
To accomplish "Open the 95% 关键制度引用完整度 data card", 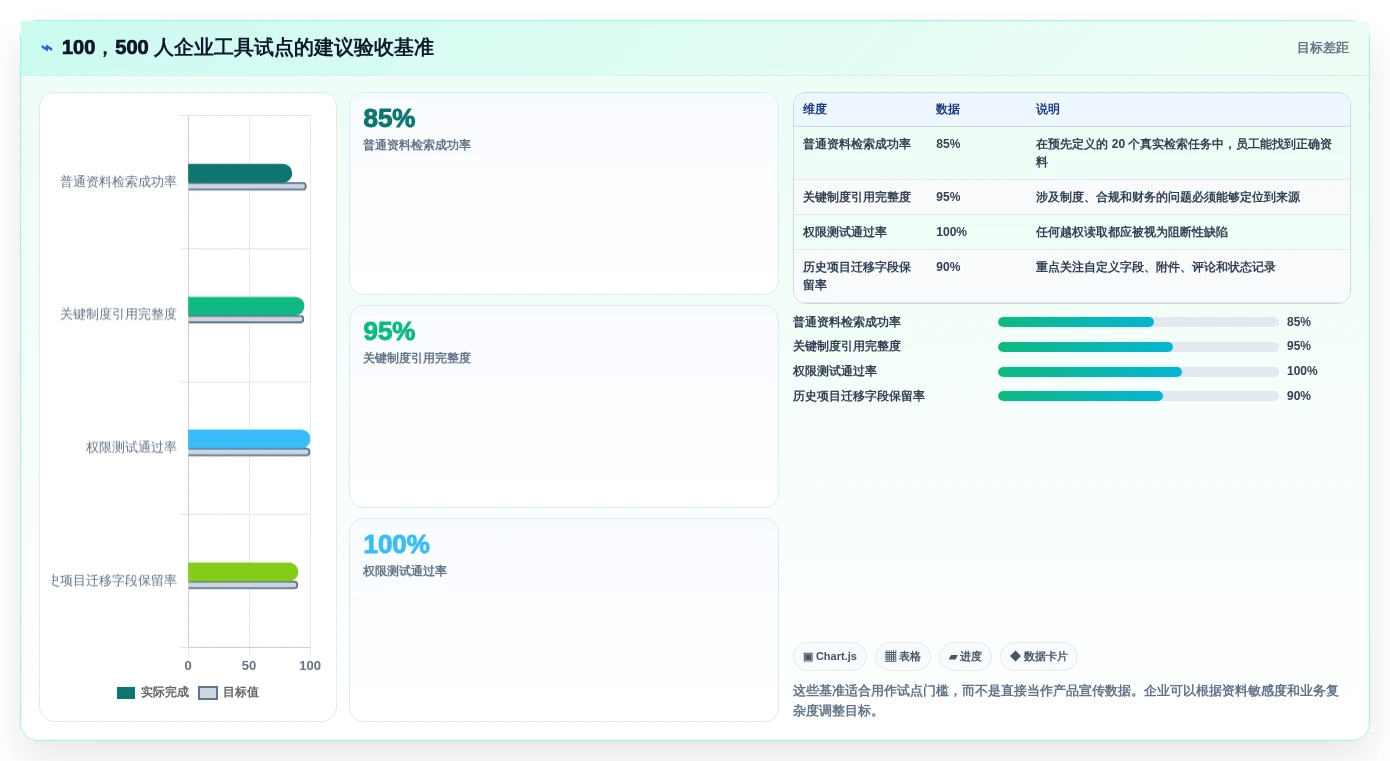I will (x=564, y=407).
